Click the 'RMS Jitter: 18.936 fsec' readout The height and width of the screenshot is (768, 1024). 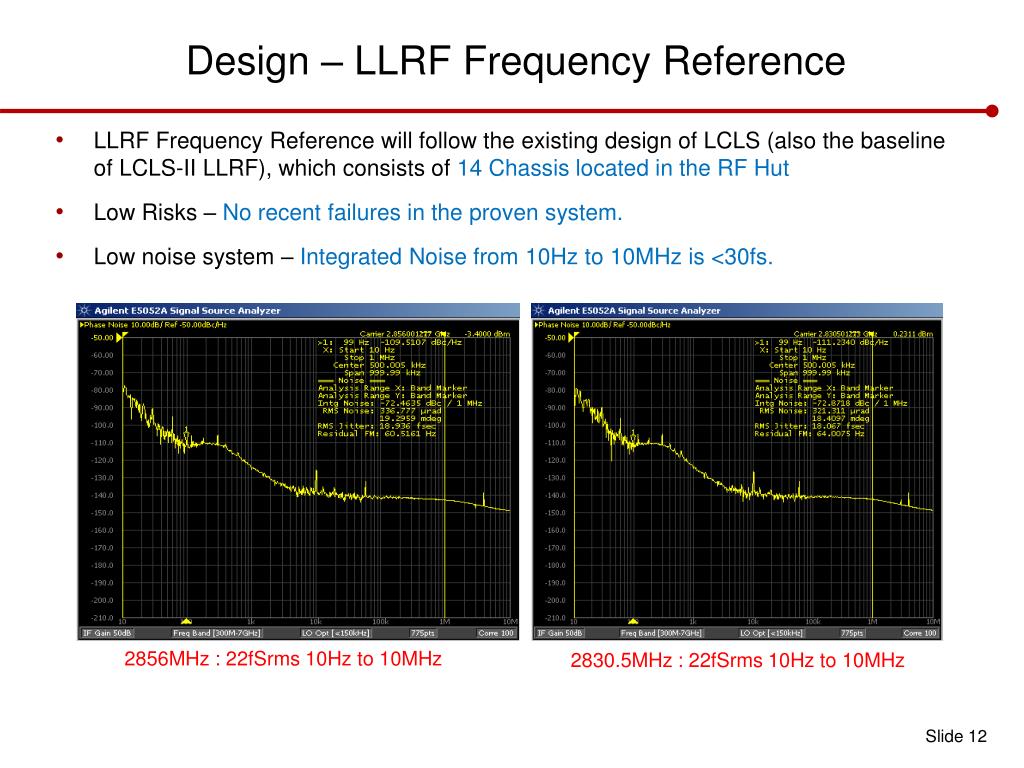pos(376,426)
